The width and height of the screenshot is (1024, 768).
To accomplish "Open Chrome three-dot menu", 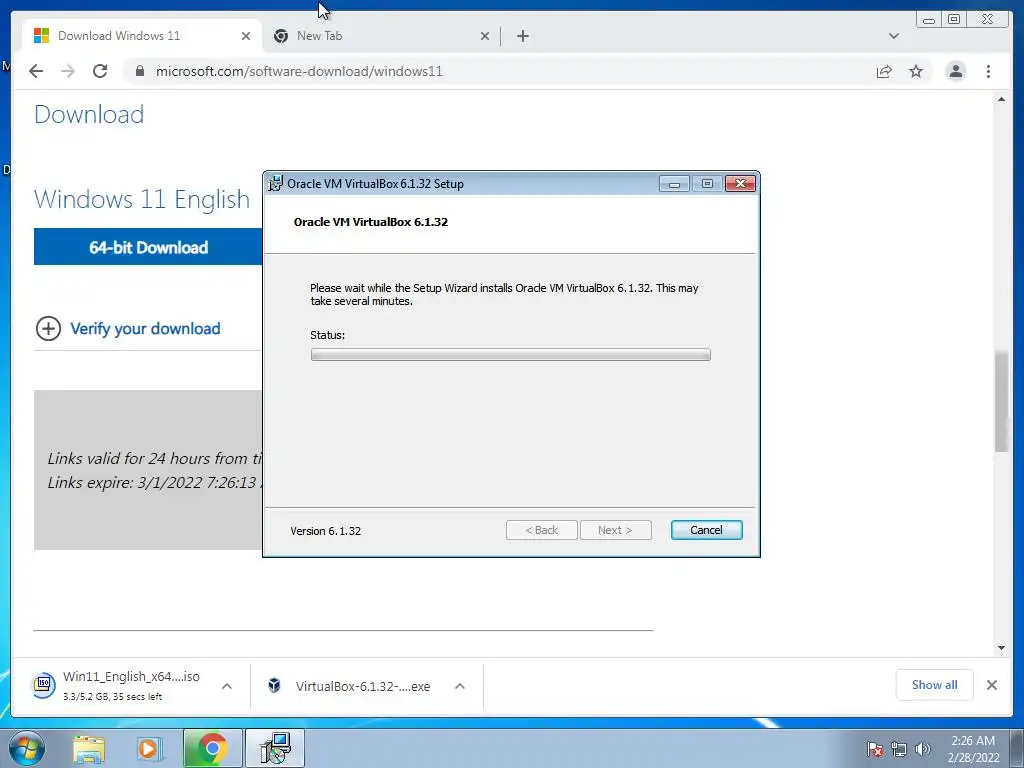I will pyautogui.click(x=988, y=71).
